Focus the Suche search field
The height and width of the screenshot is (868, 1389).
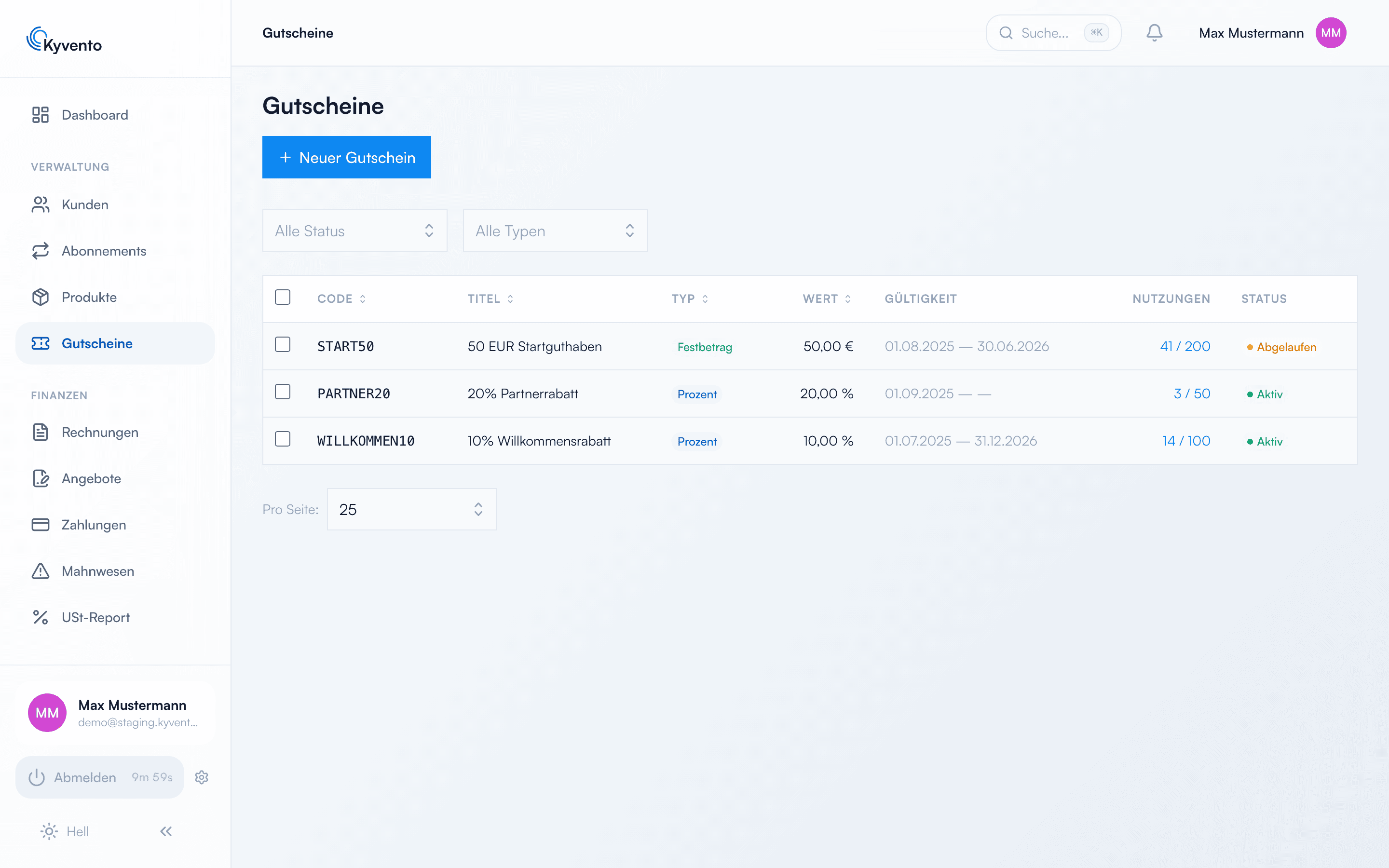[x=1053, y=33]
